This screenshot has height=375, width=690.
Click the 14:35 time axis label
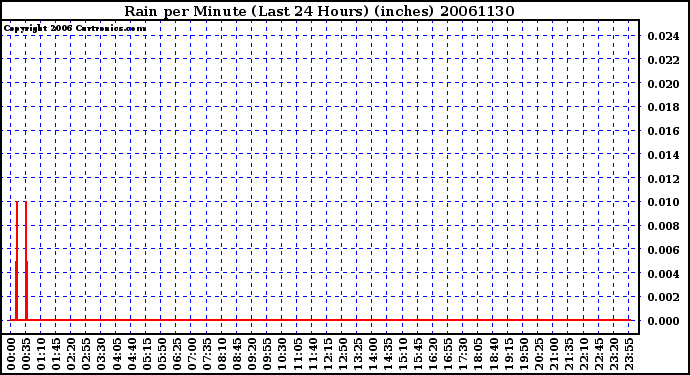point(388,354)
